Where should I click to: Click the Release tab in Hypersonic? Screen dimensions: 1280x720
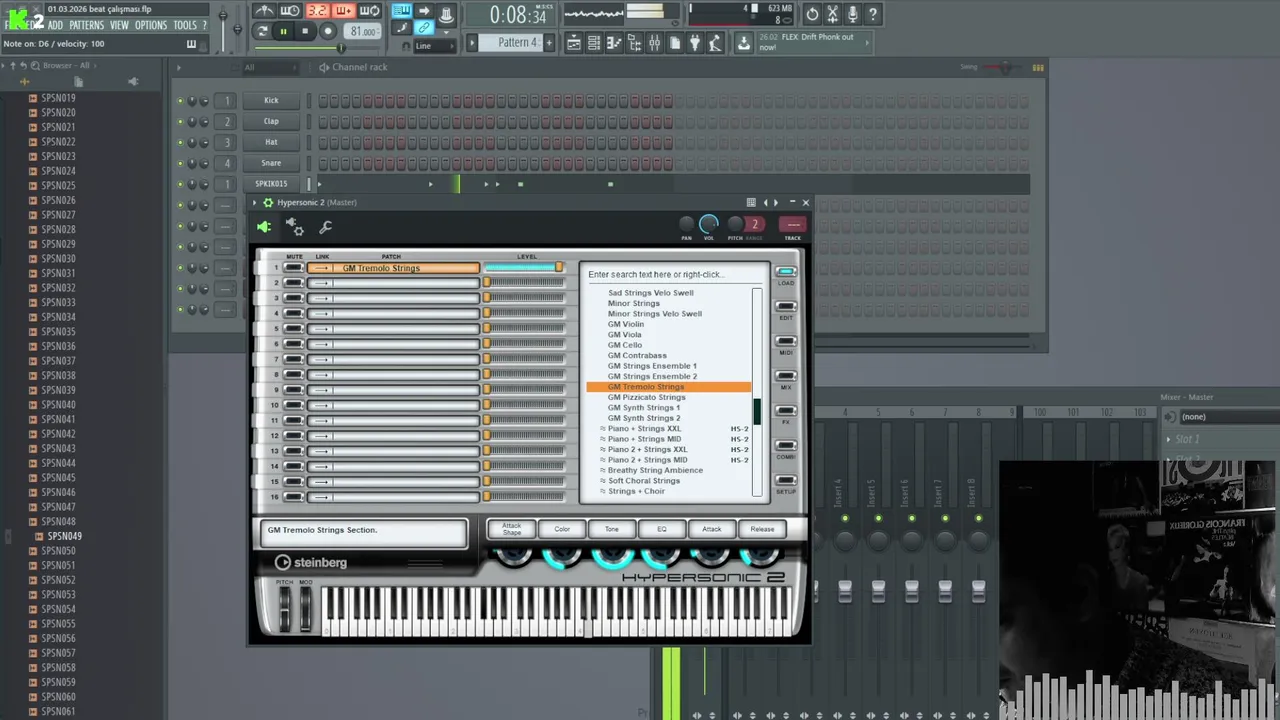pos(762,529)
